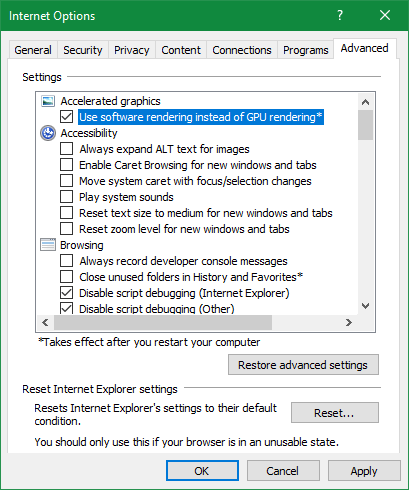Click the settings list scroll up arrow

tap(366, 102)
